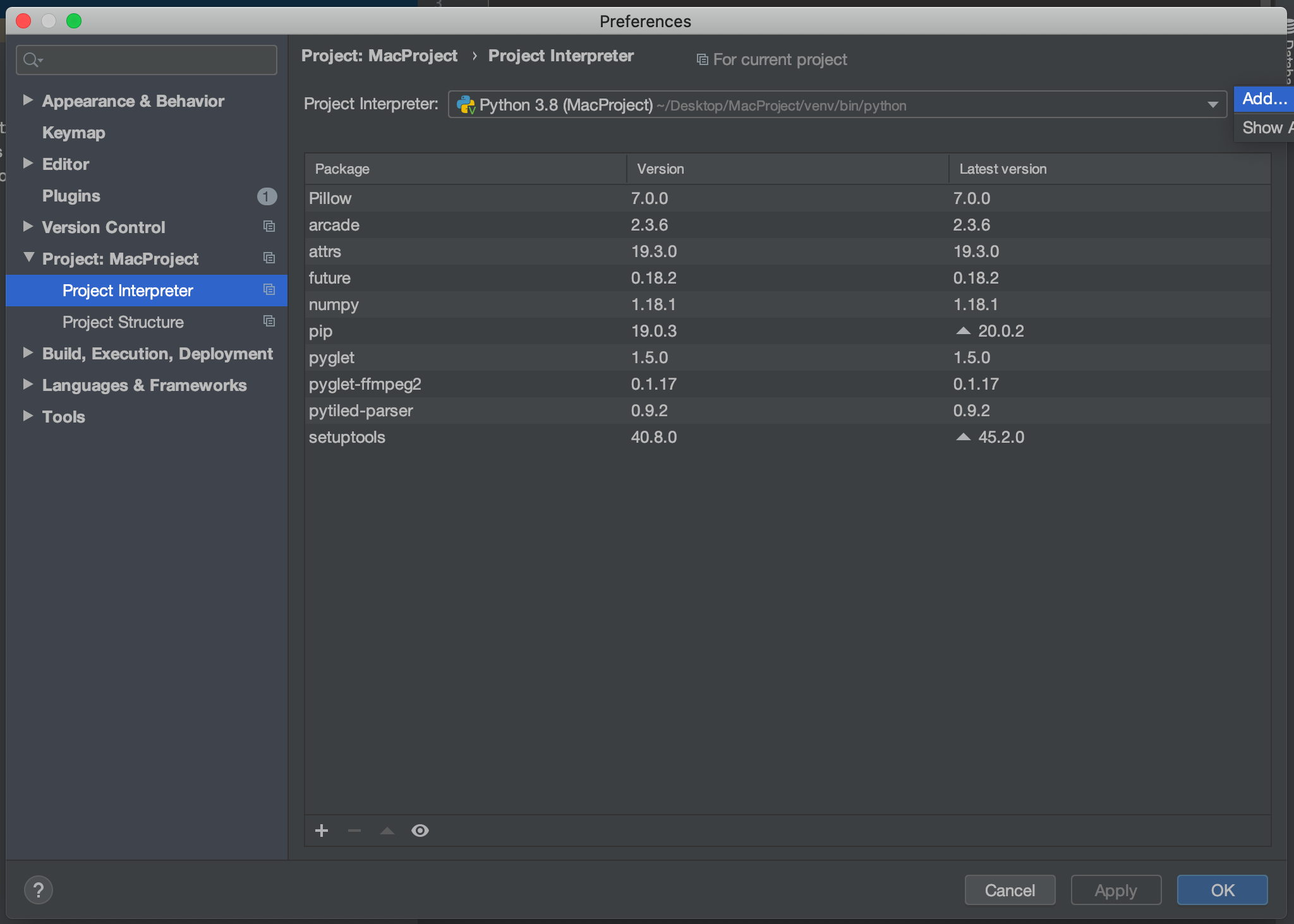Open the help question mark button

pyautogui.click(x=39, y=890)
